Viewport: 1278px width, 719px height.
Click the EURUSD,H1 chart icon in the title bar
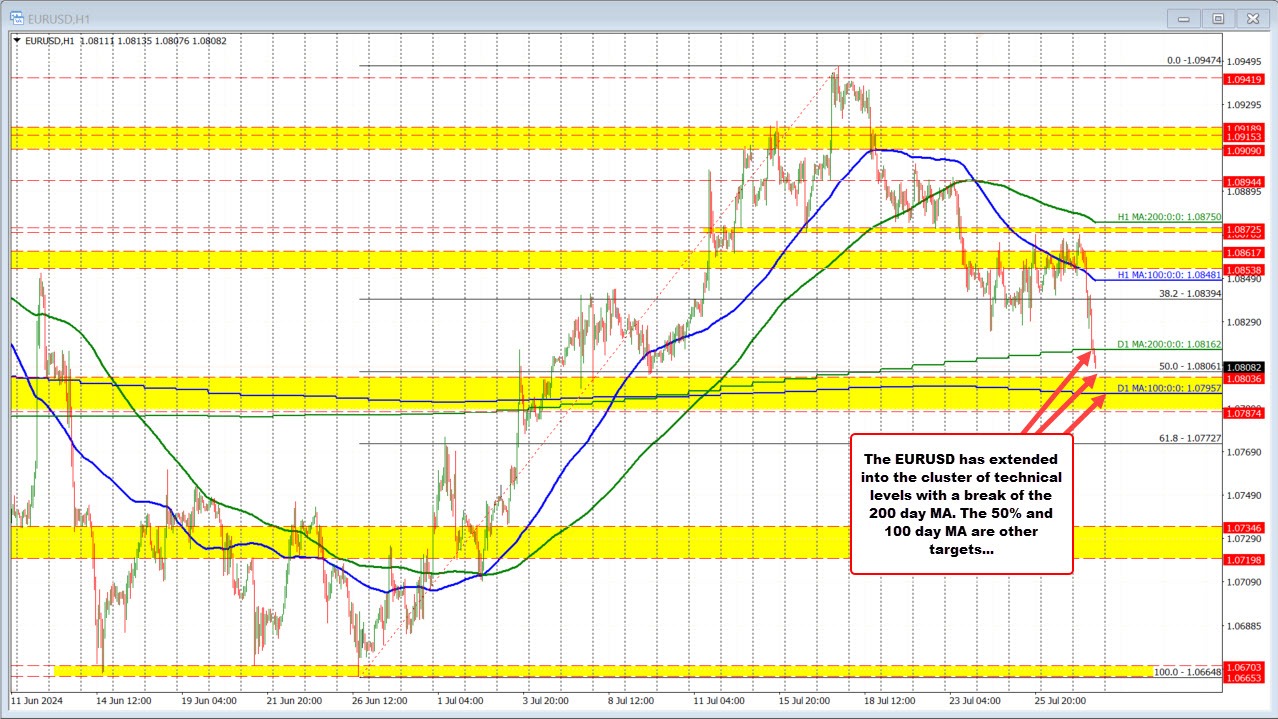19,17
